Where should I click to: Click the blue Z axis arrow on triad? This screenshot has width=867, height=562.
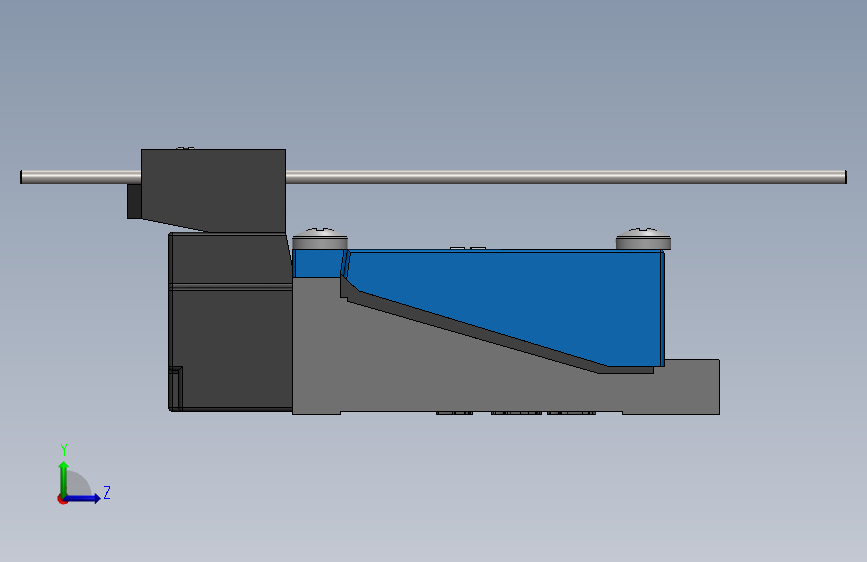tap(83, 498)
